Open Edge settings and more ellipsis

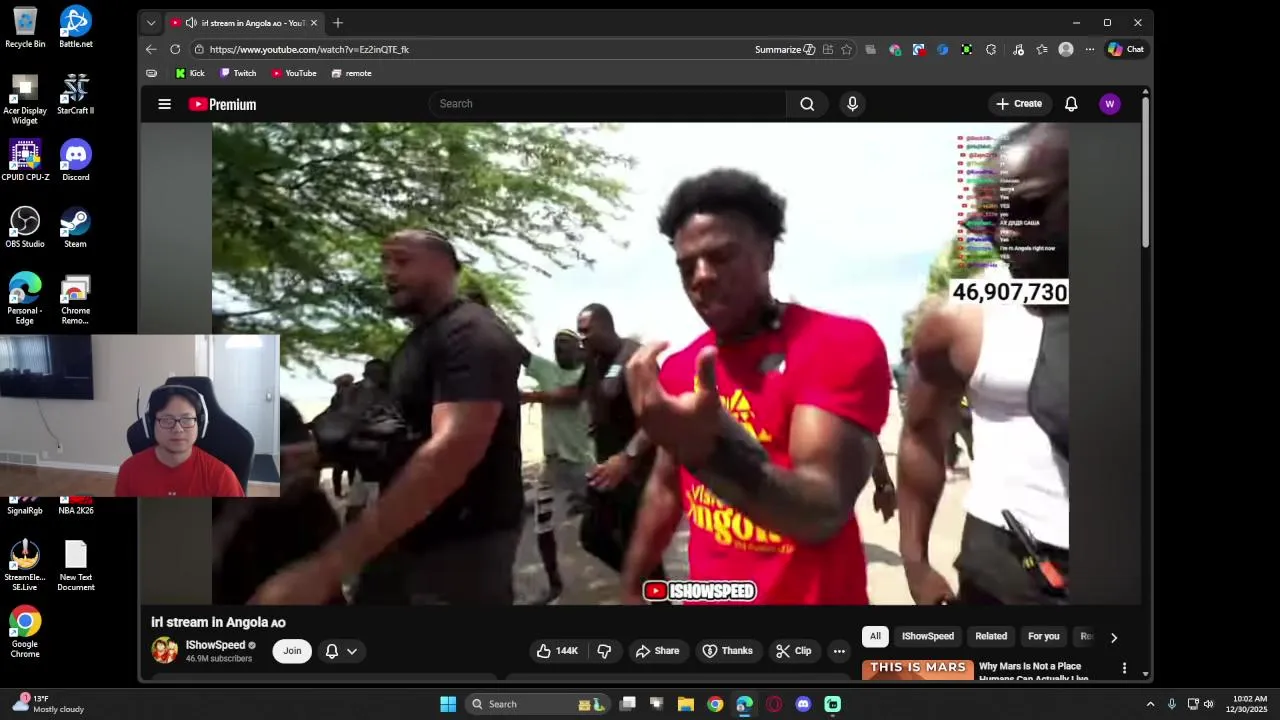pyautogui.click(x=1090, y=49)
